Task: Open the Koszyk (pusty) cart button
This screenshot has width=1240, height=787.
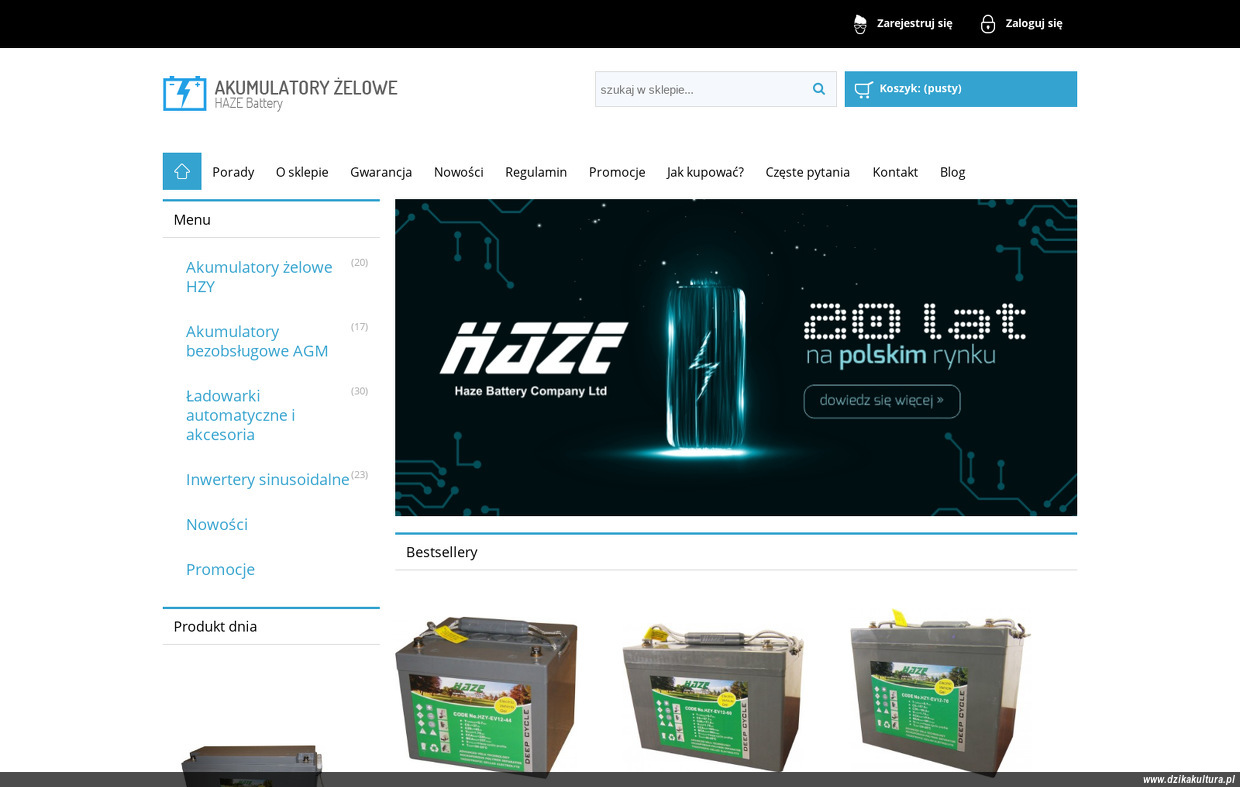Action: [961, 89]
